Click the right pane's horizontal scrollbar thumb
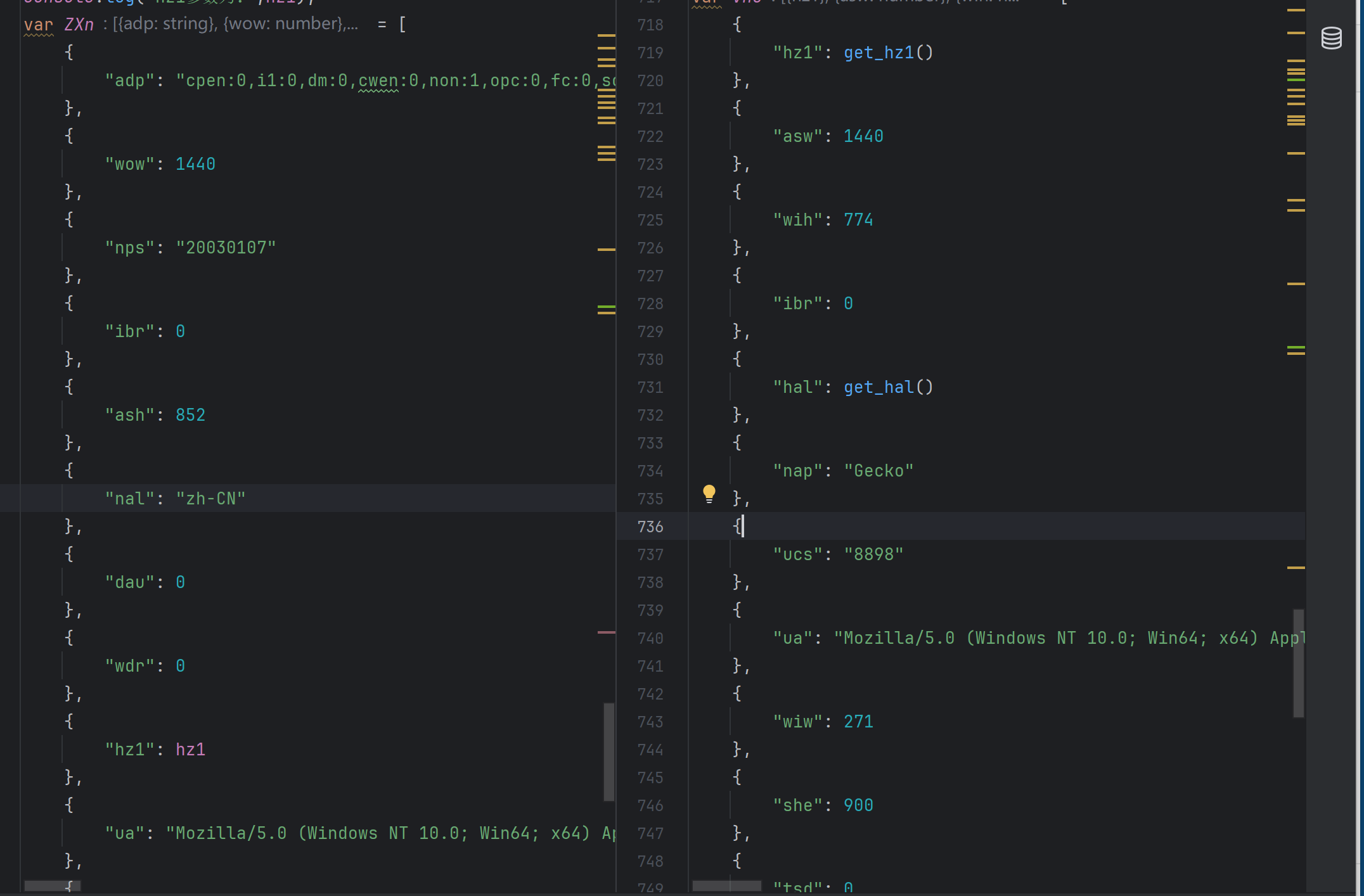This screenshot has width=1364, height=896. [726, 886]
